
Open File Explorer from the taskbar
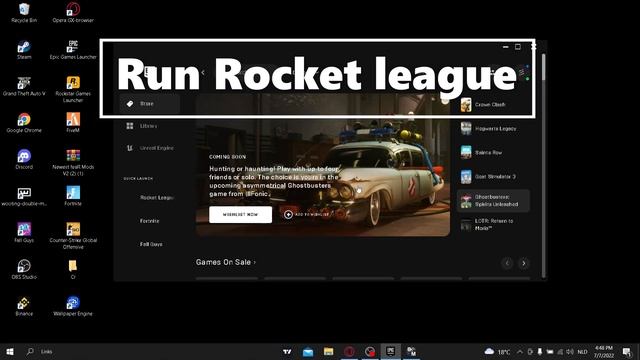[x=329, y=351]
